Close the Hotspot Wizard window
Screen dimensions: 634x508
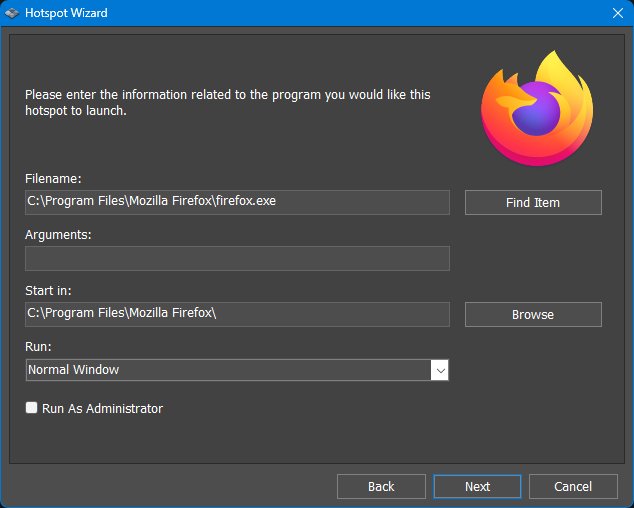(618, 13)
